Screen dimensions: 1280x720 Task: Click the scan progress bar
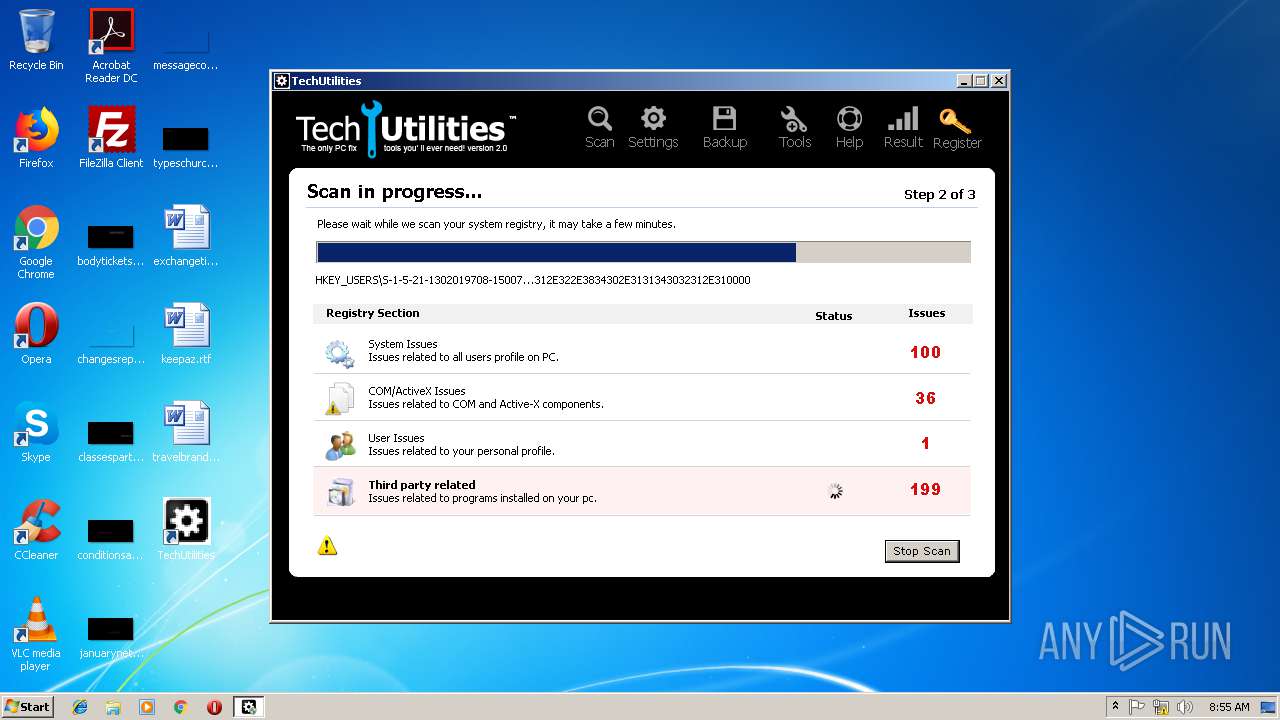(x=643, y=252)
